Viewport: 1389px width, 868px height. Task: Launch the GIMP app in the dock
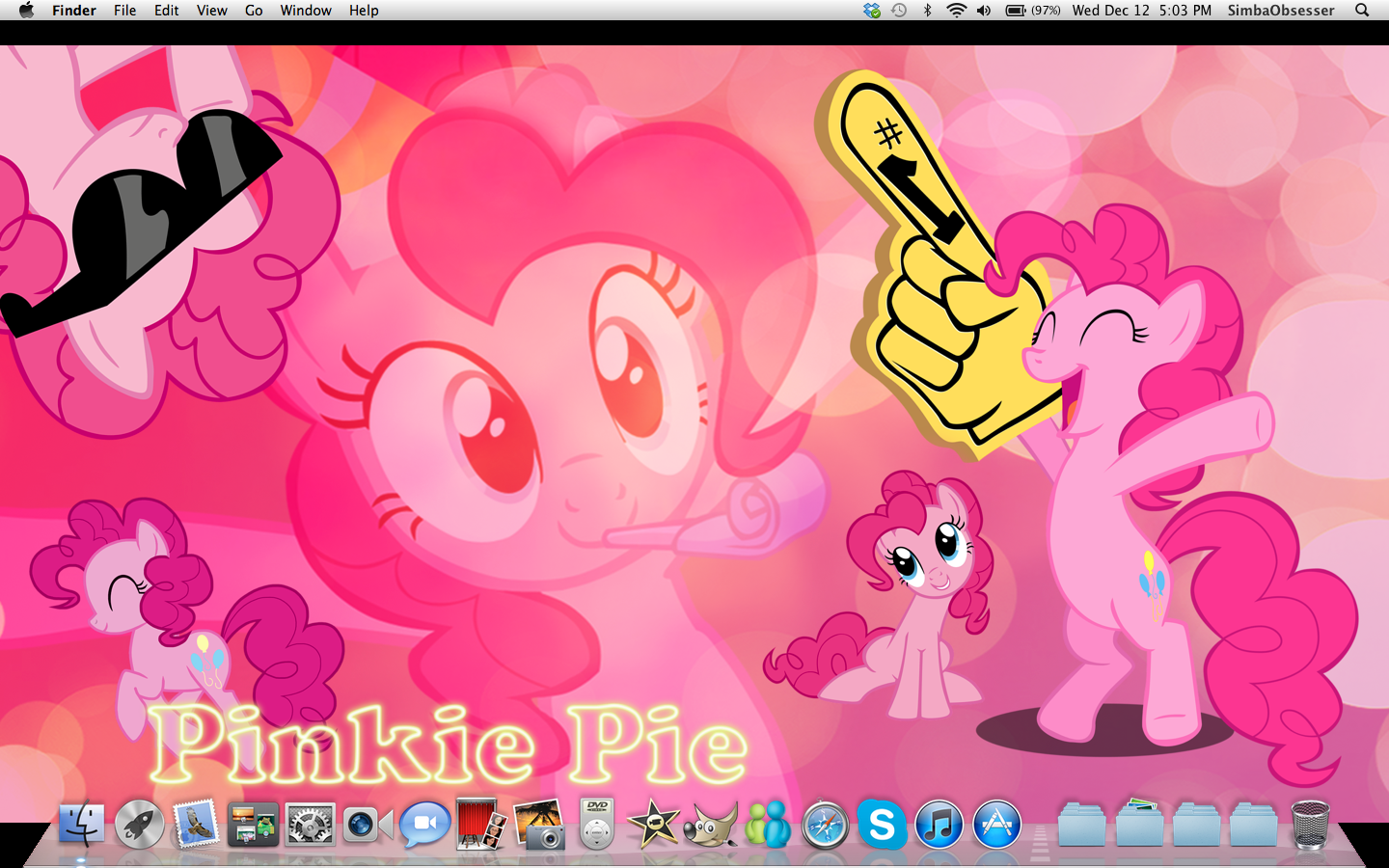710,826
